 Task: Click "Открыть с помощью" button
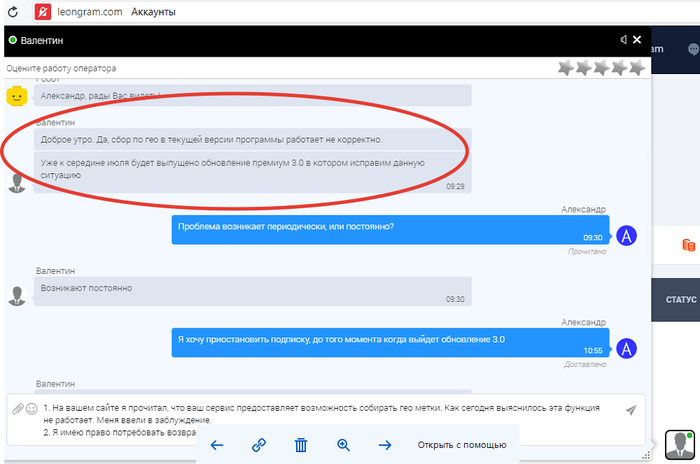click(461, 445)
